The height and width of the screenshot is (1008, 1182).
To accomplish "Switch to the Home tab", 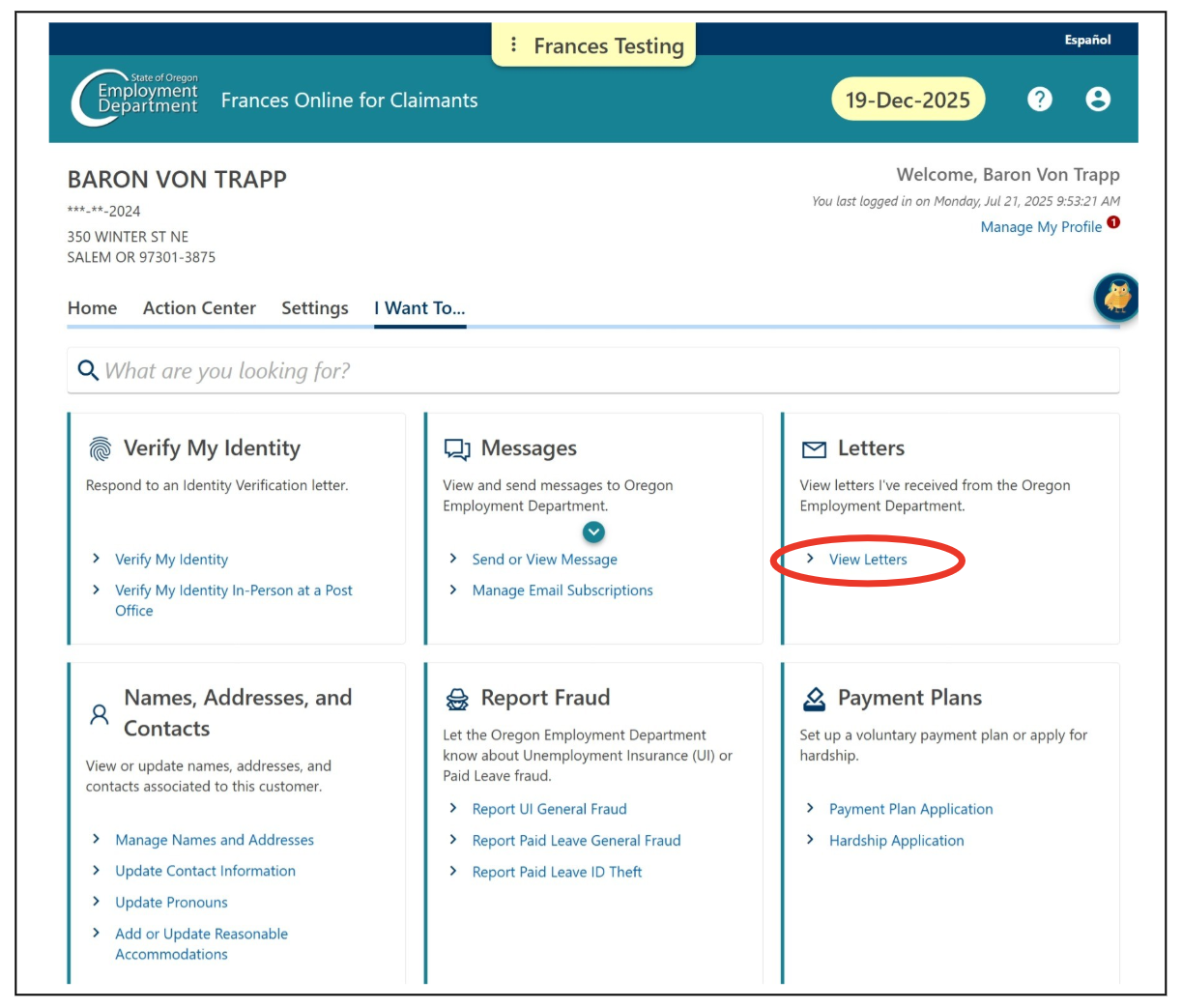I will pyautogui.click(x=92, y=308).
